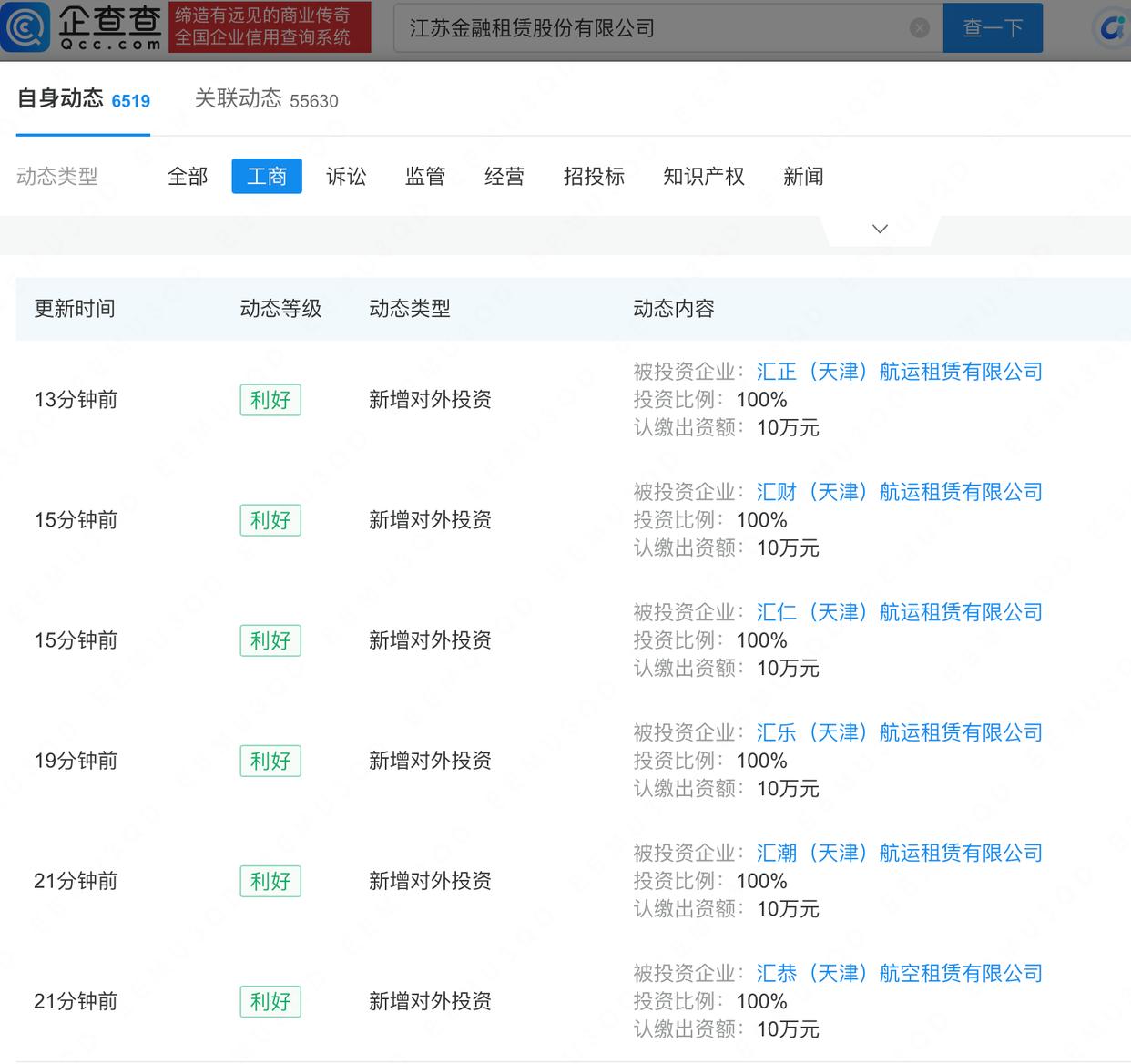Click the Qcc.com logo icon
Image resolution: width=1131 pixels, height=1064 pixels.
pos(25,27)
